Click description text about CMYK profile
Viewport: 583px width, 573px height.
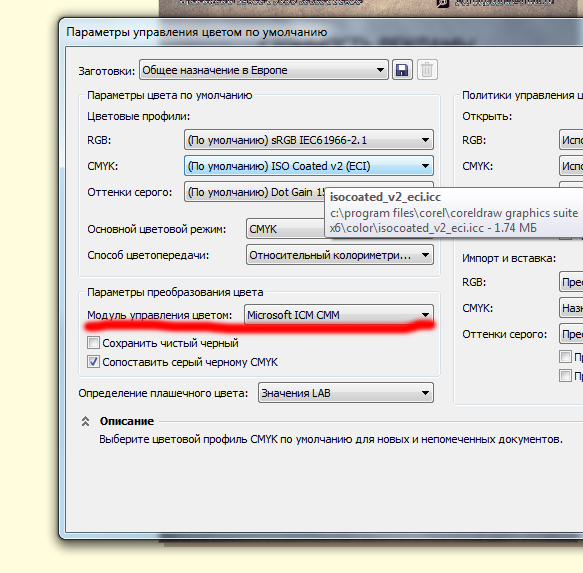pyautogui.click(x=331, y=440)
